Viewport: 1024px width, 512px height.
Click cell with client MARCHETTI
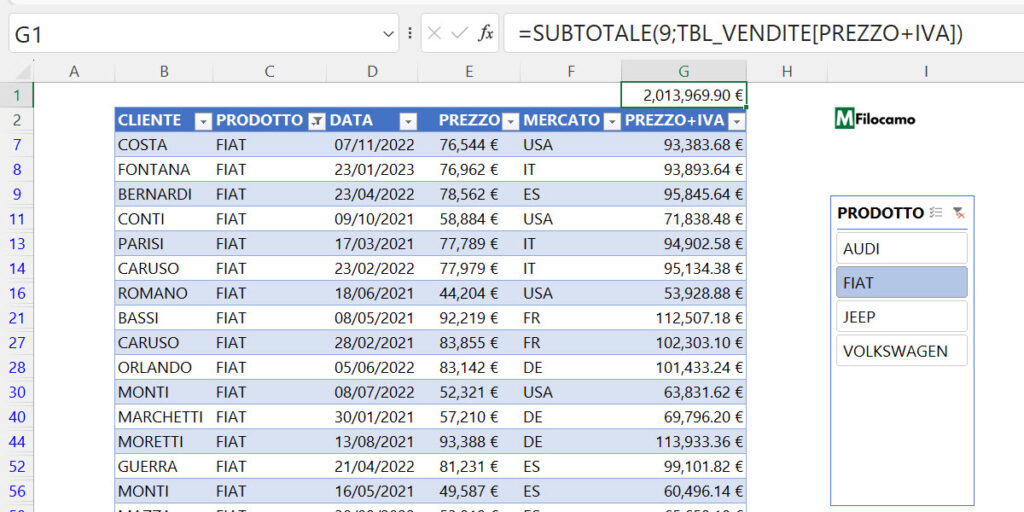pos(164,417)
